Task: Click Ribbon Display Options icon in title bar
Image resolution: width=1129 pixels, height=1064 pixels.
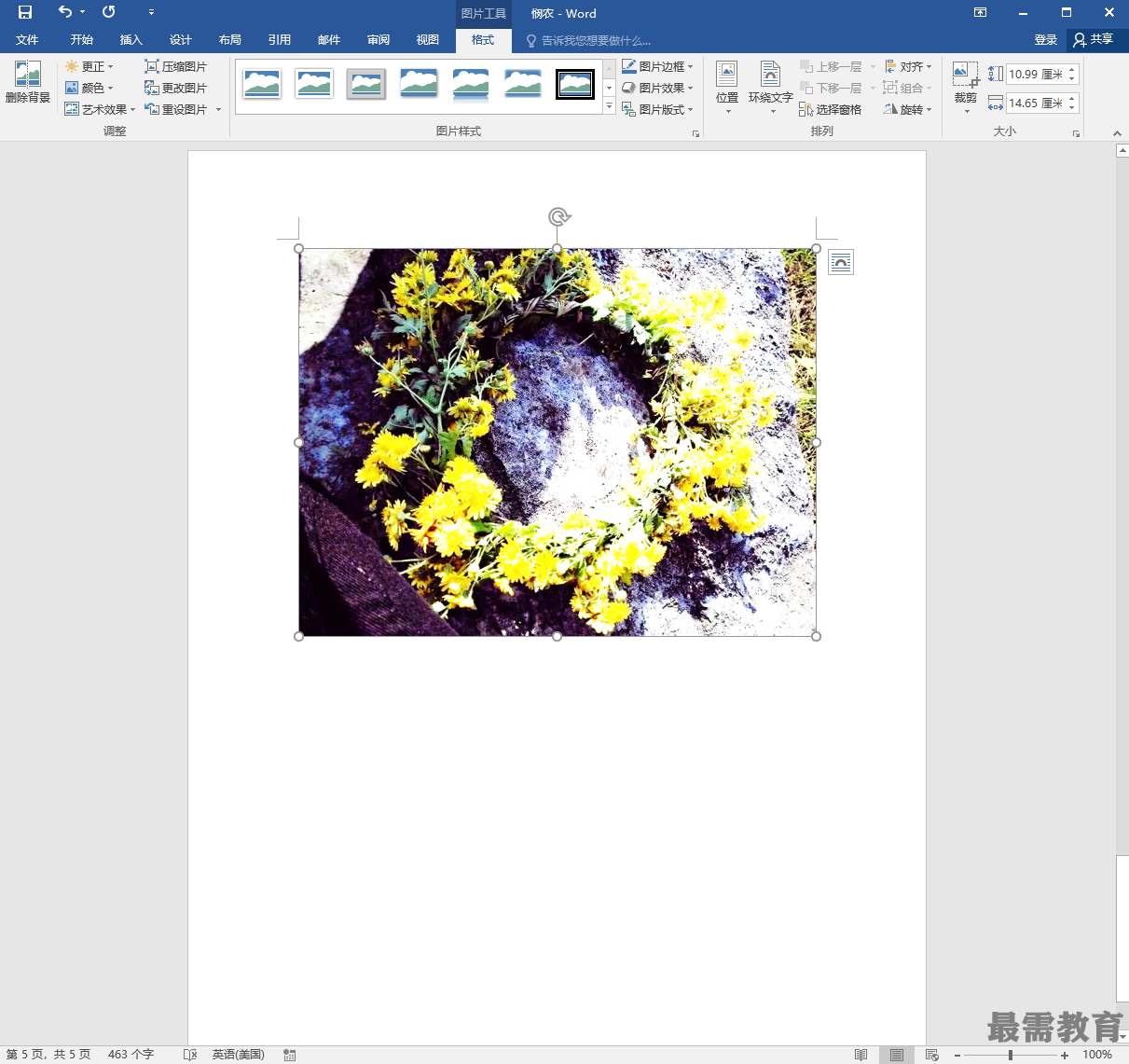Action: (x=980, y=12)
